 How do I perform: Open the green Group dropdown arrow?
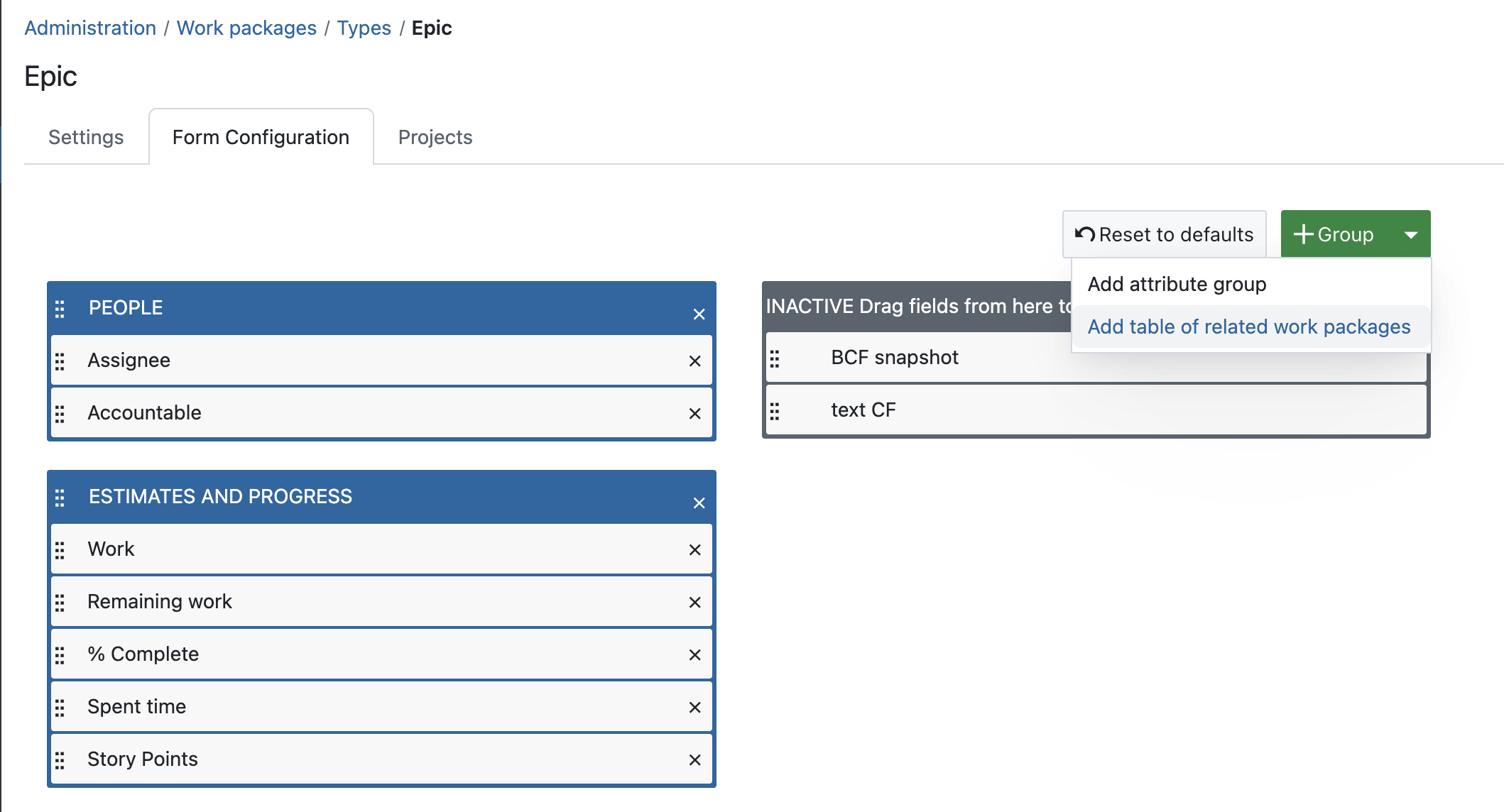tap(1411, 234)
